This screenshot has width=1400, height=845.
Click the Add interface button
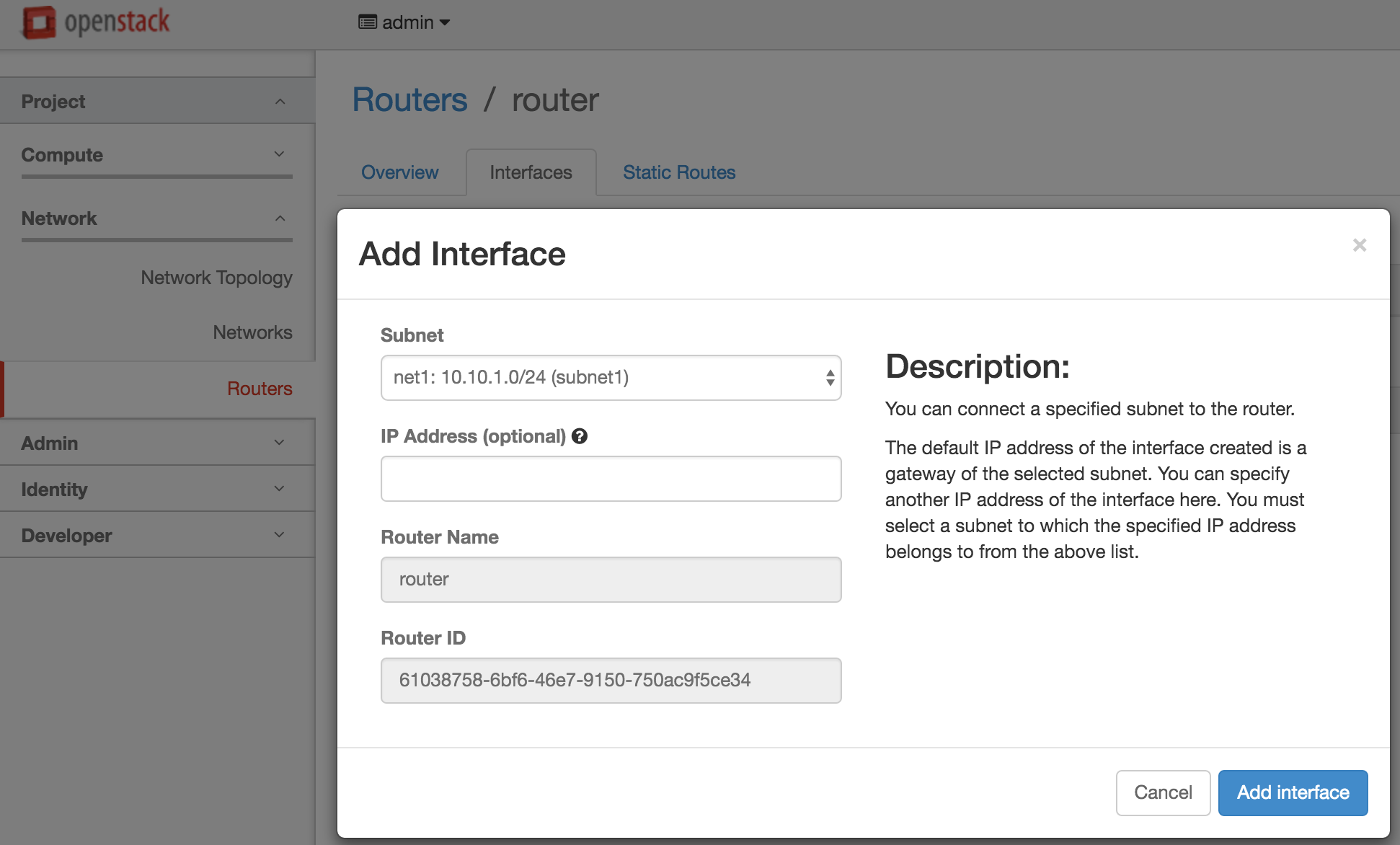1293,792
